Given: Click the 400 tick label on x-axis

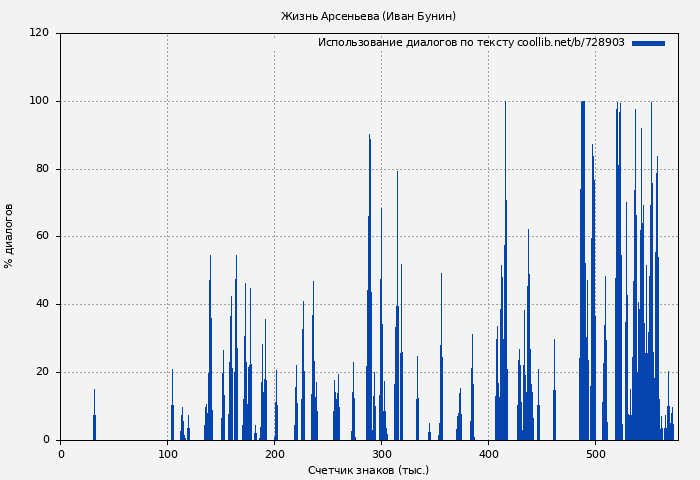Looking at the screenshot, I should coord(488,454).
